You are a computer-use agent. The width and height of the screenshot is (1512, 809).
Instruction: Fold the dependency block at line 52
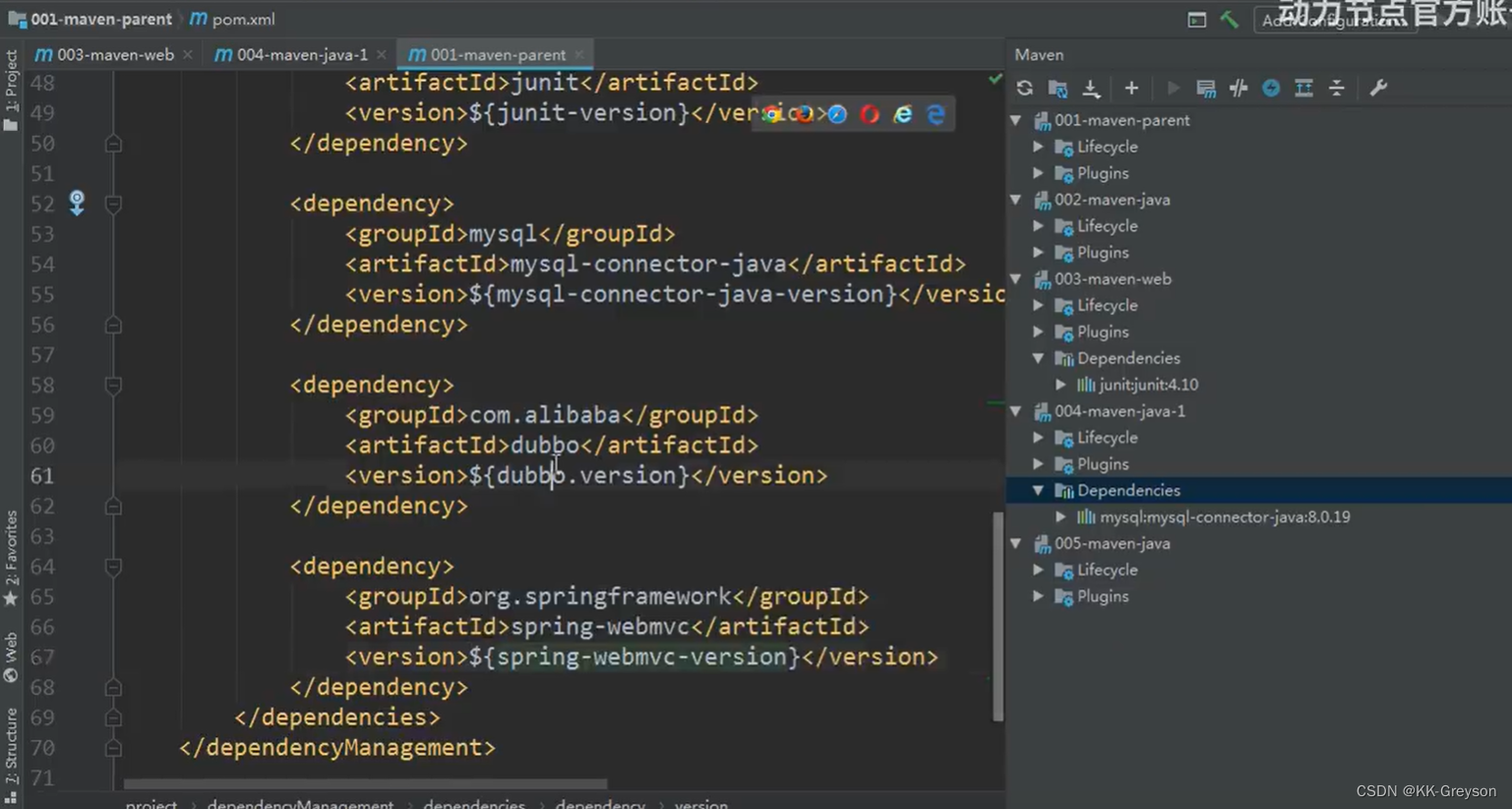[113, 204]
